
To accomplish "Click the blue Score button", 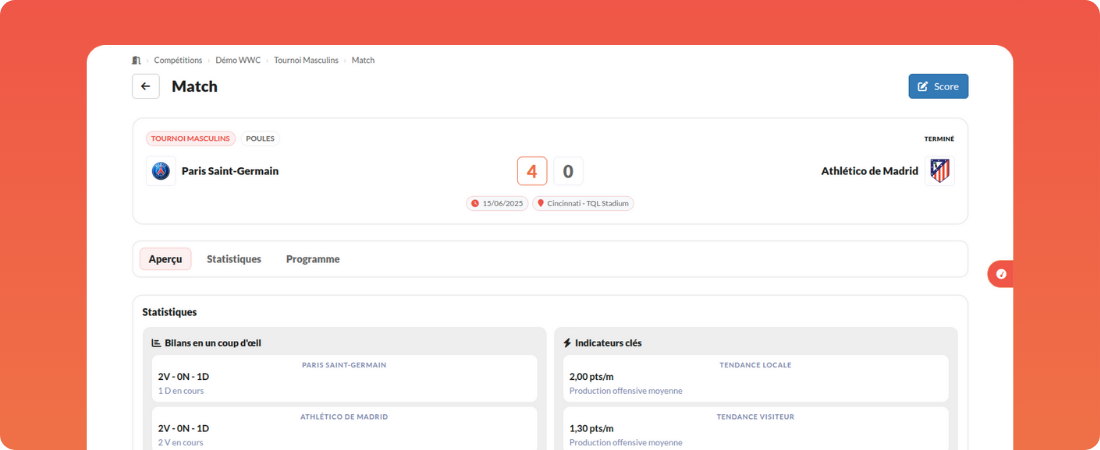I will tap(939, 86).
